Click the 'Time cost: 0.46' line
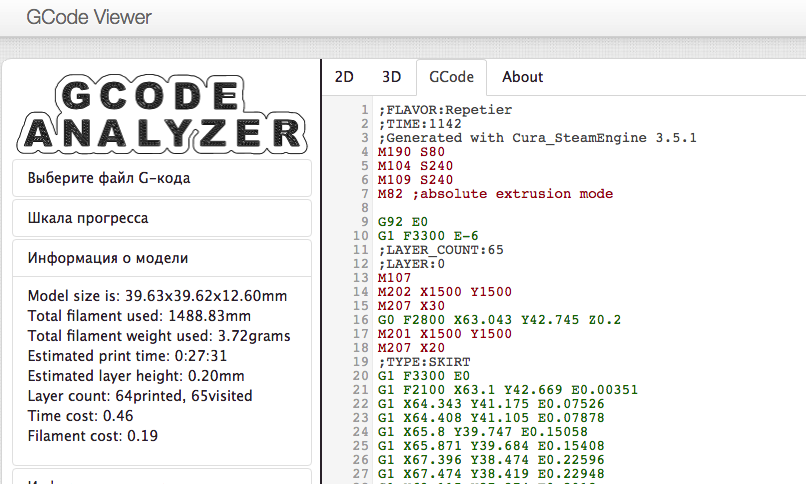The height and width of the screenshot is (484, 806). click(x=80, y=416)
